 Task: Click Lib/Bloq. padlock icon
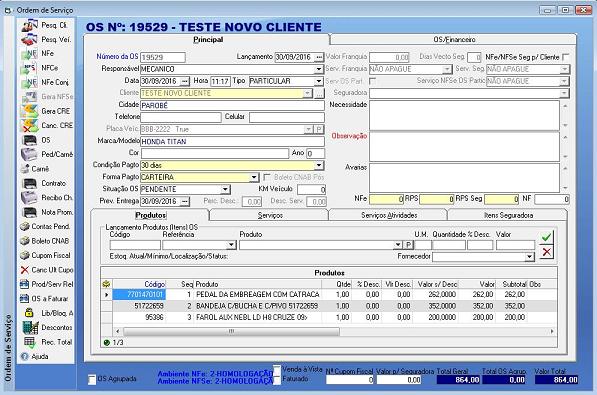pyautogui.click(x=29, y=313)
